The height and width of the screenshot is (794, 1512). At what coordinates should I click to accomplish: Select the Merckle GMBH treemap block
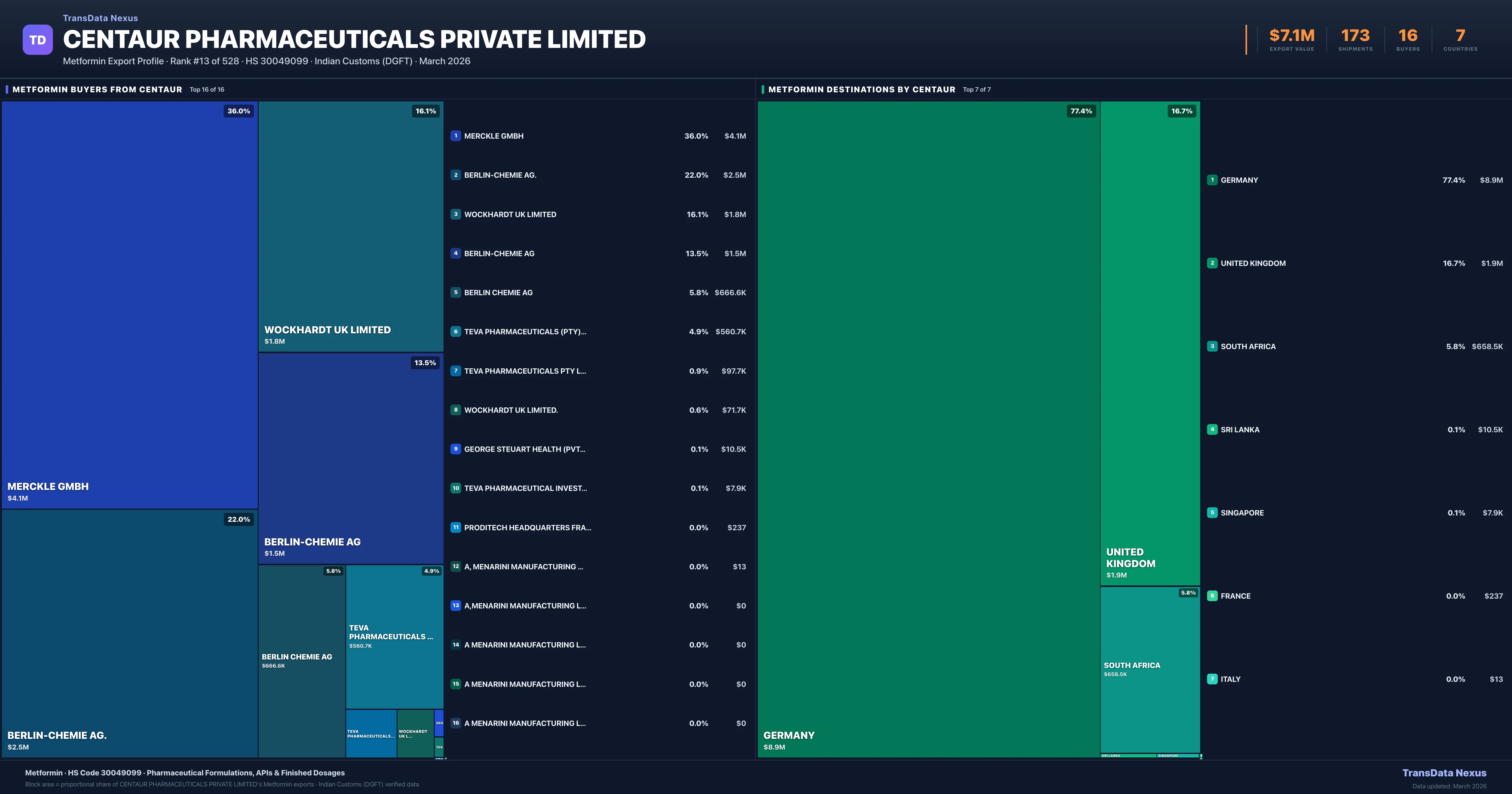point(129,305)
